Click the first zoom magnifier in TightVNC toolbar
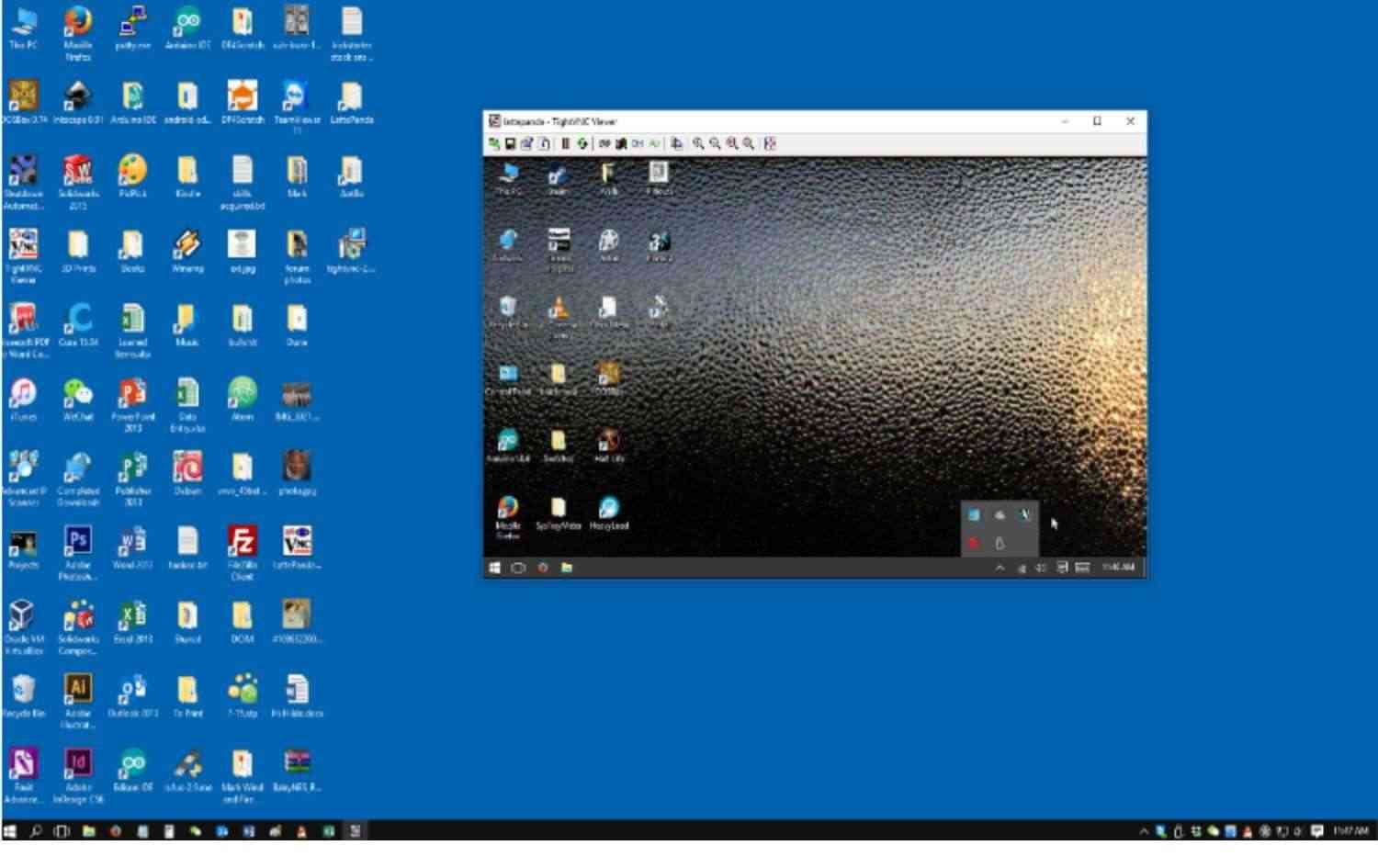This screenshot has height=868, width=1378. pyautogui.click(x=698, y=144)
